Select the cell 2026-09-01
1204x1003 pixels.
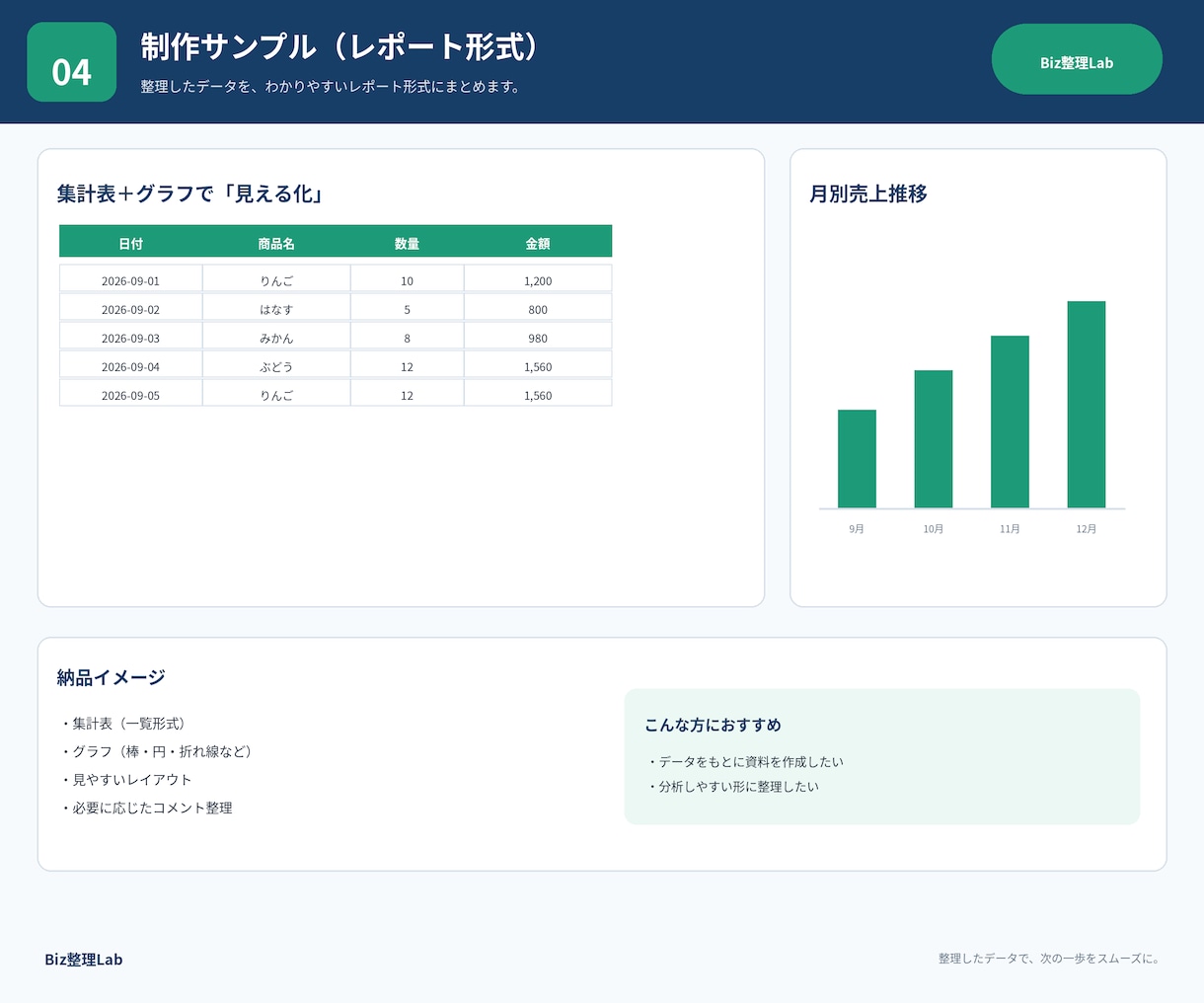[x=130, y=280]
